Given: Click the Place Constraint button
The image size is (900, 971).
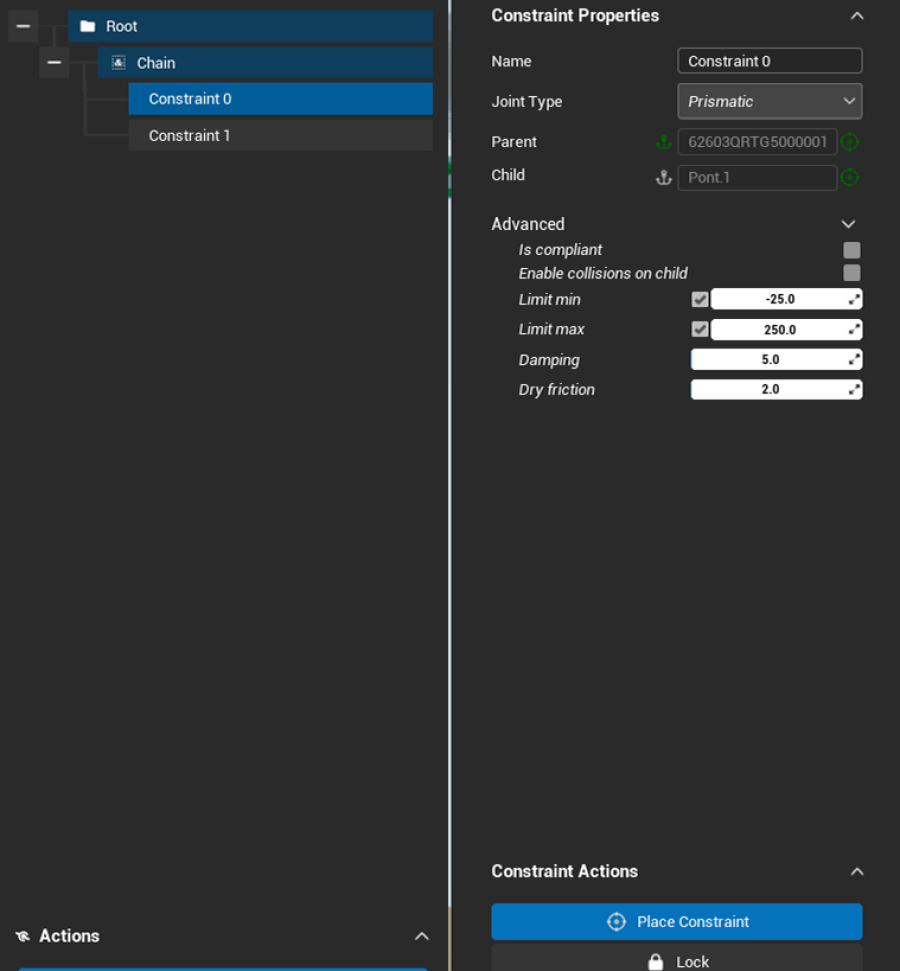Looking at the screenshot, I should (x=676, y=922).
